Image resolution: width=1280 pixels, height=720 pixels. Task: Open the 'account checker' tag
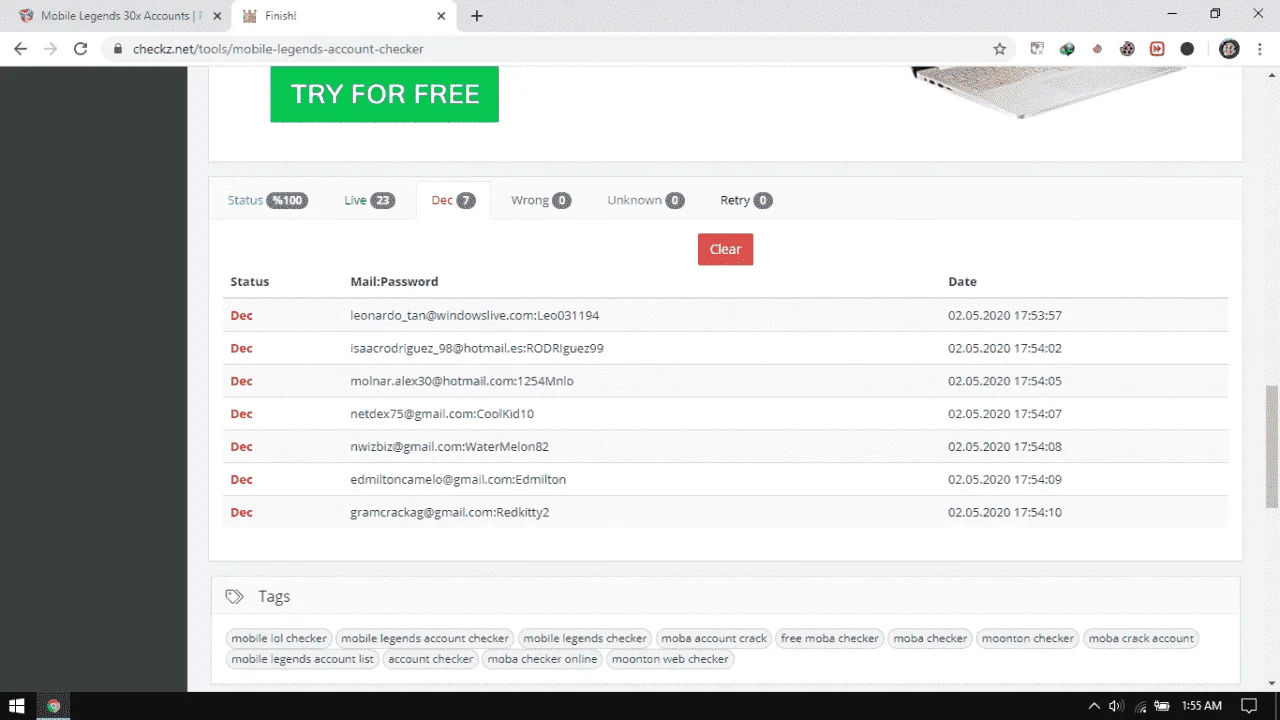click(x=431, y=659)
